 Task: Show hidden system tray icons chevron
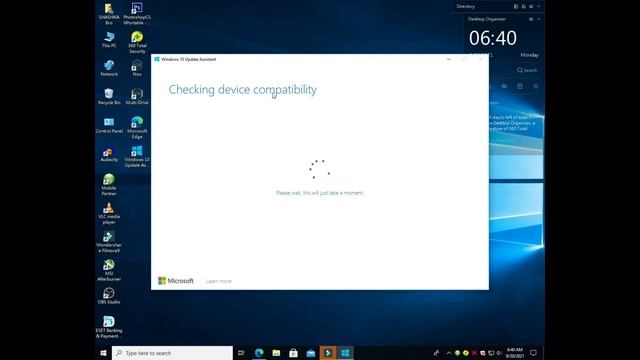(x=449, y=353)
